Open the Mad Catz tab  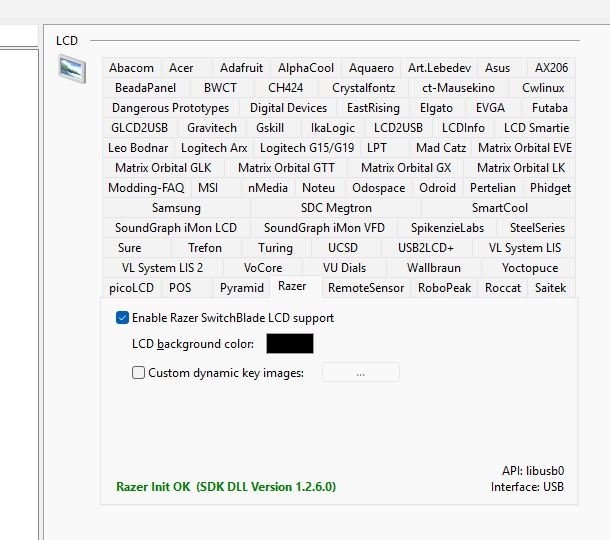tap(441, 148)
